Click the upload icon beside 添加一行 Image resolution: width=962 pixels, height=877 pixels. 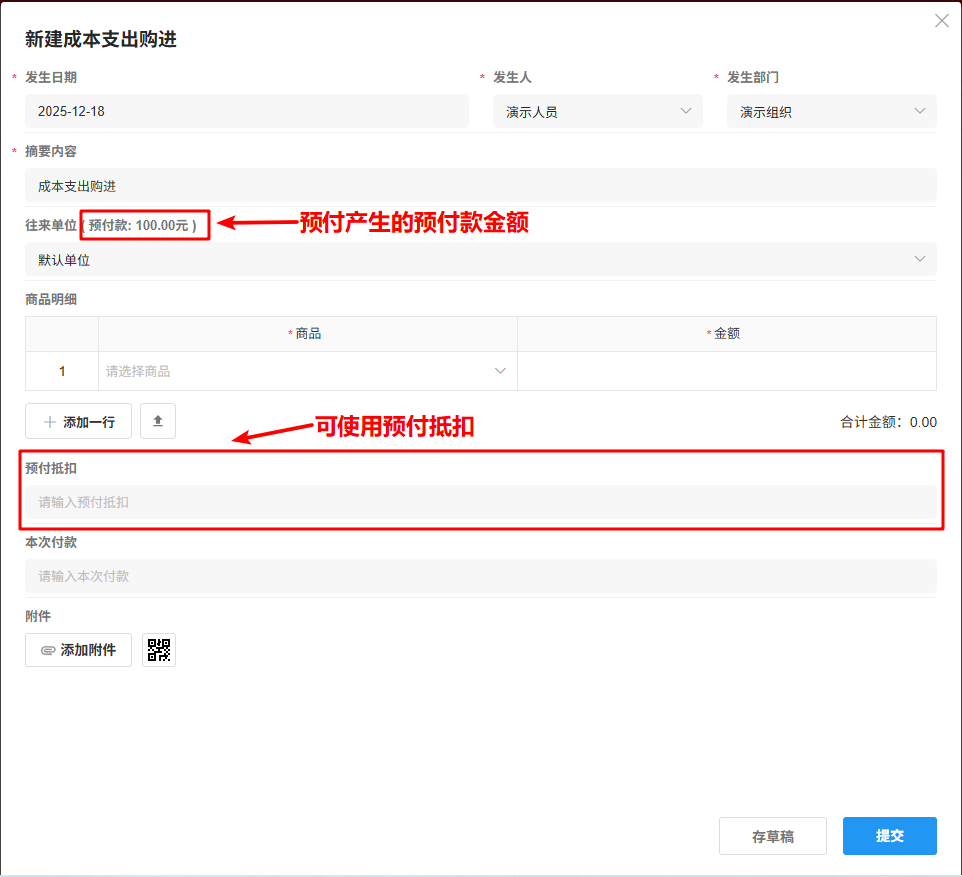pos(159,421)
